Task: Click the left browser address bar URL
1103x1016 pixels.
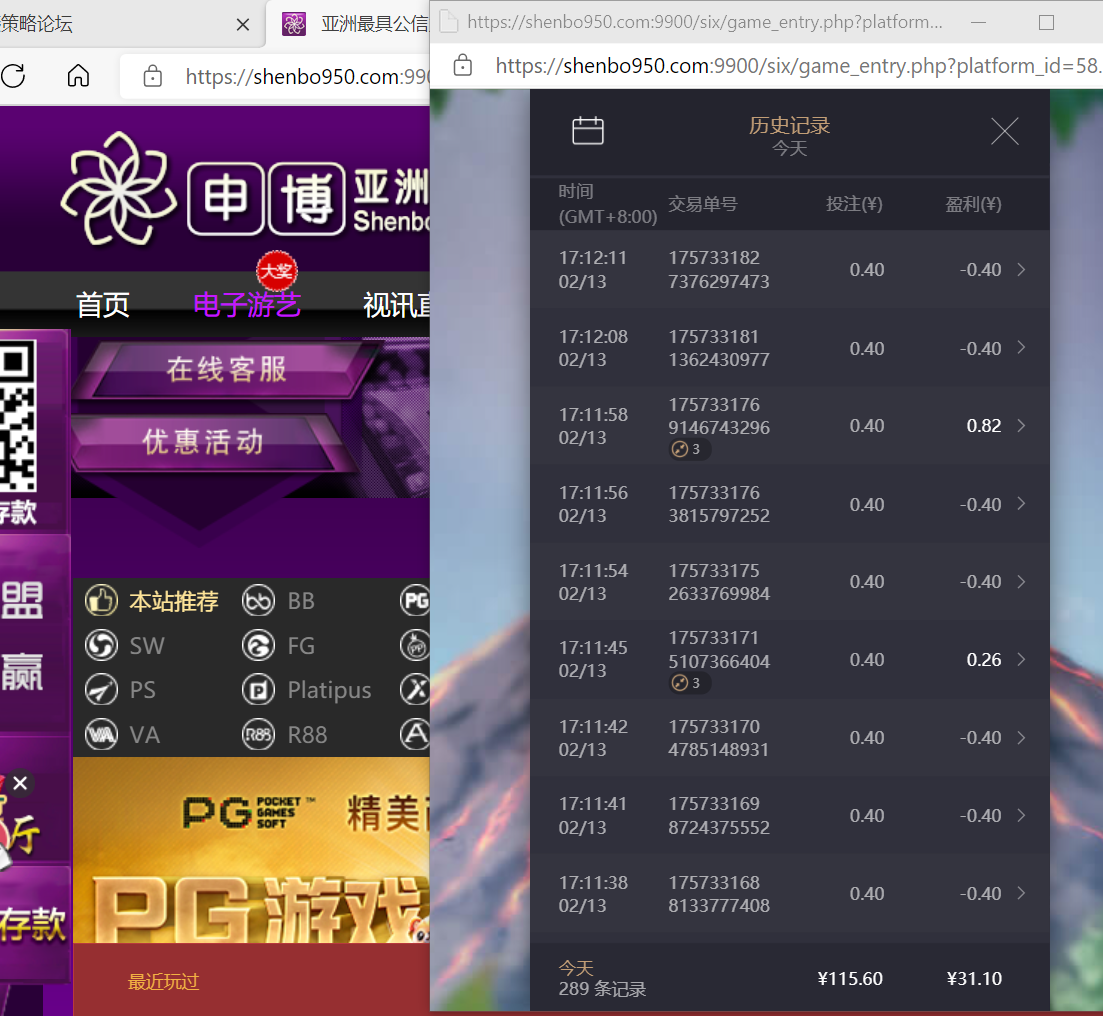Action: [x=307, y=76]
